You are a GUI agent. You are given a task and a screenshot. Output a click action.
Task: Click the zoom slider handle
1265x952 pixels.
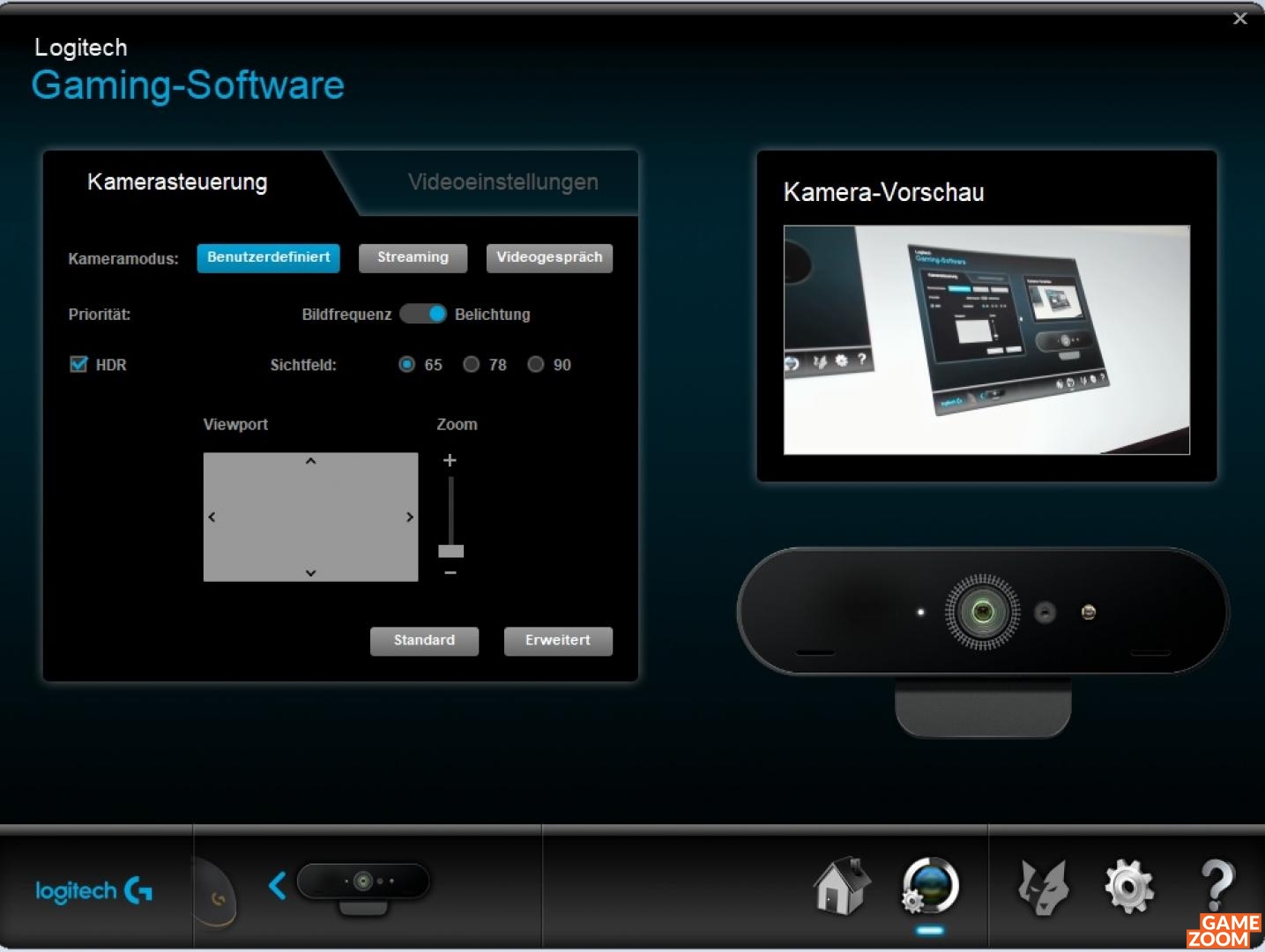[x=450, y=551]
